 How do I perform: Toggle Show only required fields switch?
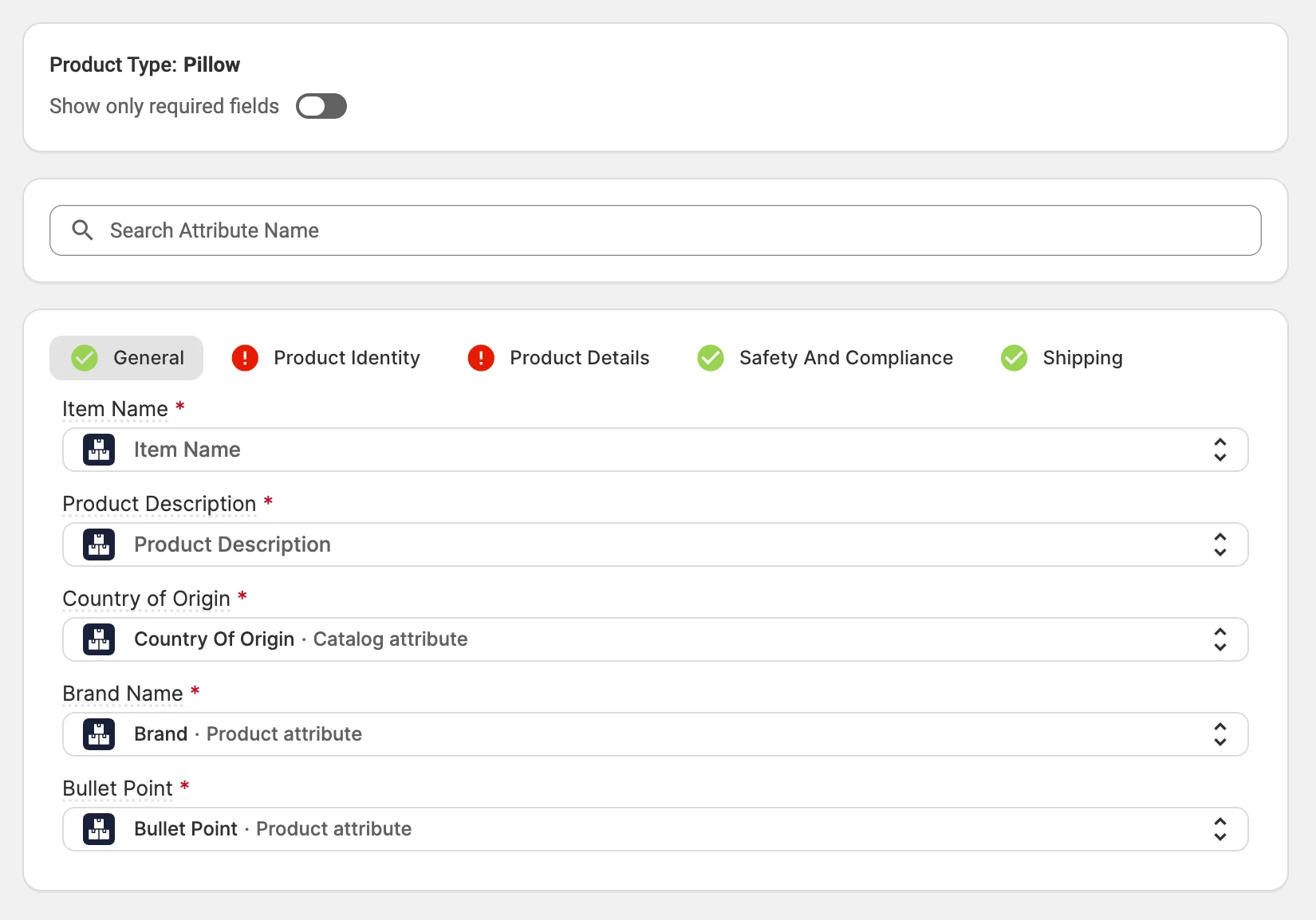pyautogui.click(x=321, y=106)
